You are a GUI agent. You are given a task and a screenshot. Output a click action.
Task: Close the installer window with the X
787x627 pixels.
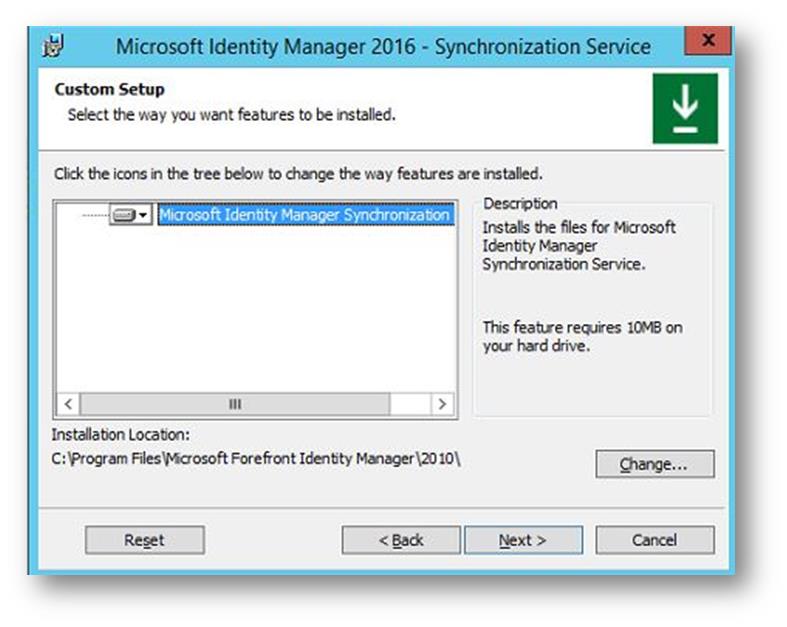708,40
